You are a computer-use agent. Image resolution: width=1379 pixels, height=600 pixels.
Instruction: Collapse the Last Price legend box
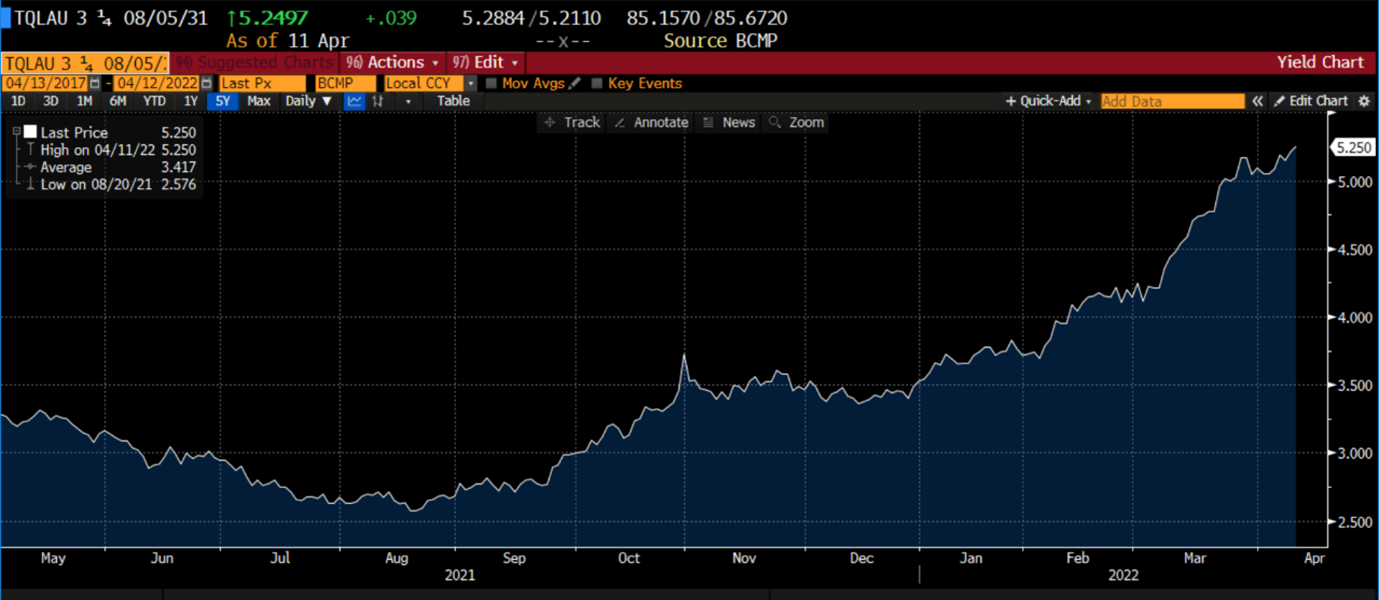(17, 132)
